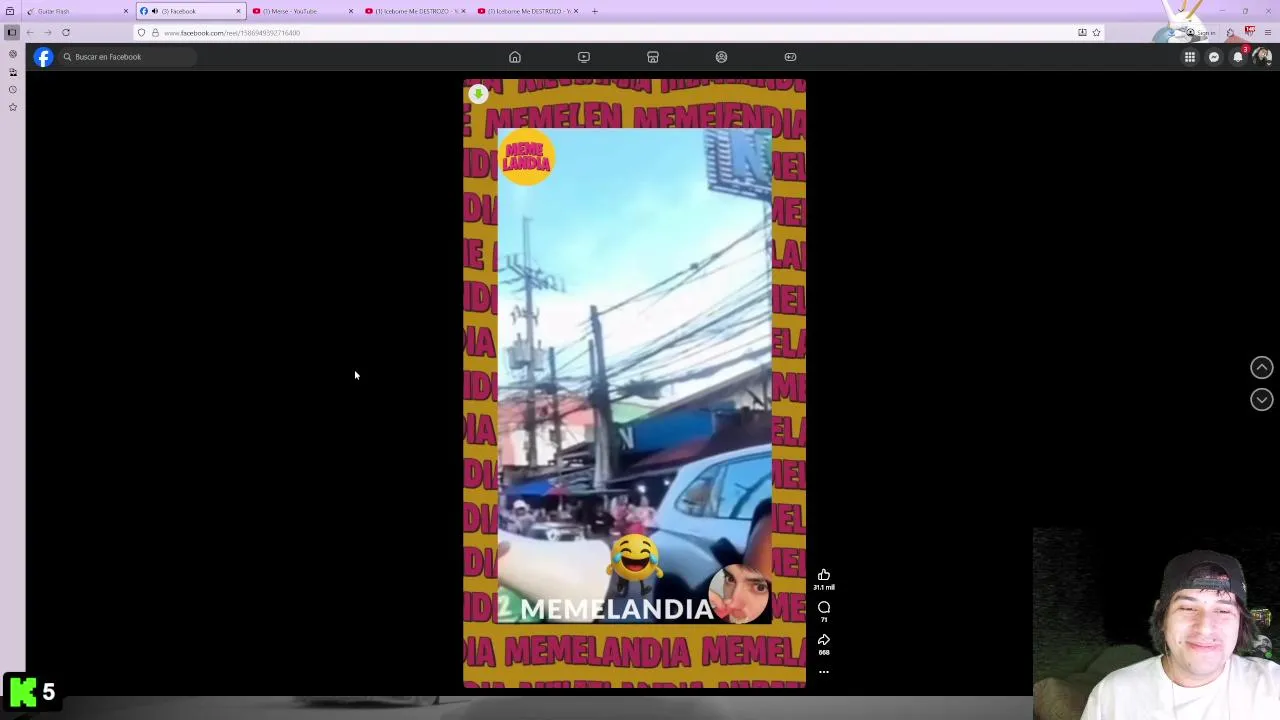Image resolution: width=1280 pixels, height=720 pixels.
Task: Click the reel video to pause it
Action: pos(634,383)
